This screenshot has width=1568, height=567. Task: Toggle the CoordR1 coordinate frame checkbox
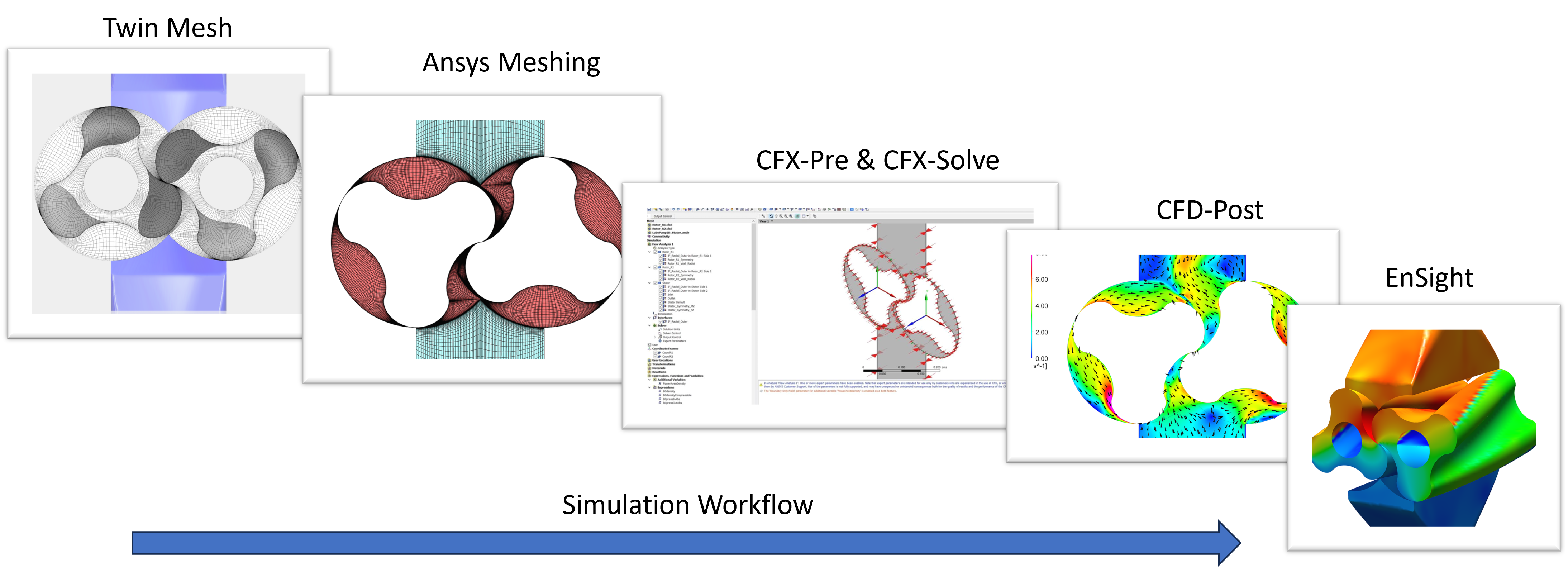(656, 353)
